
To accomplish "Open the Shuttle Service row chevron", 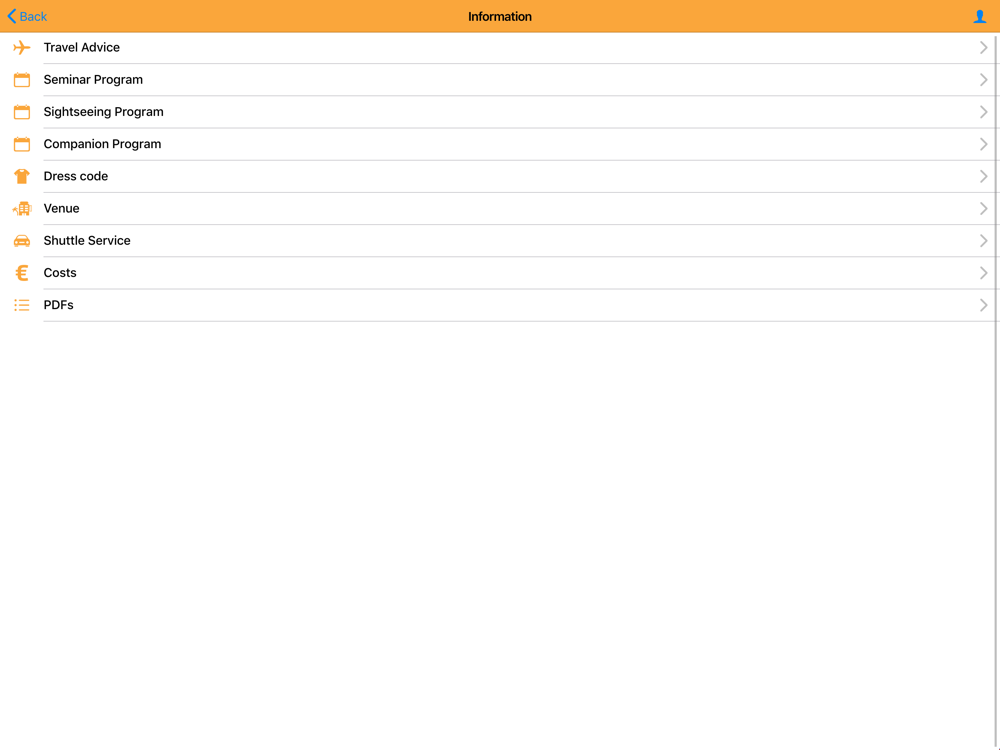I will click(983, 240).
